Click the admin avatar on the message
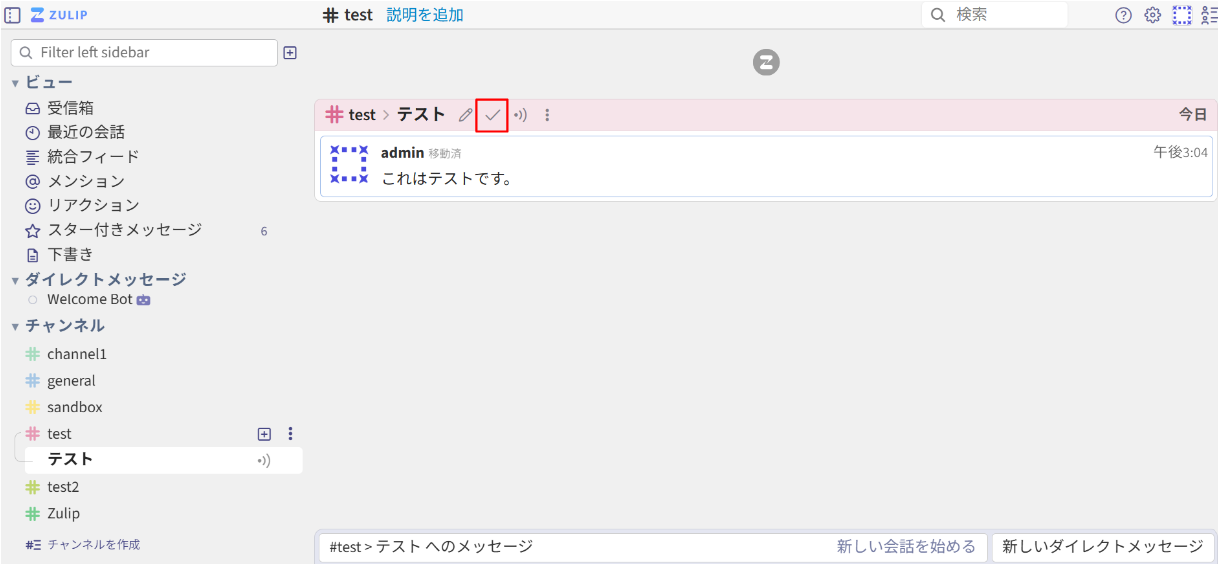Screen dimensions: 1219x565 (349, 164)
